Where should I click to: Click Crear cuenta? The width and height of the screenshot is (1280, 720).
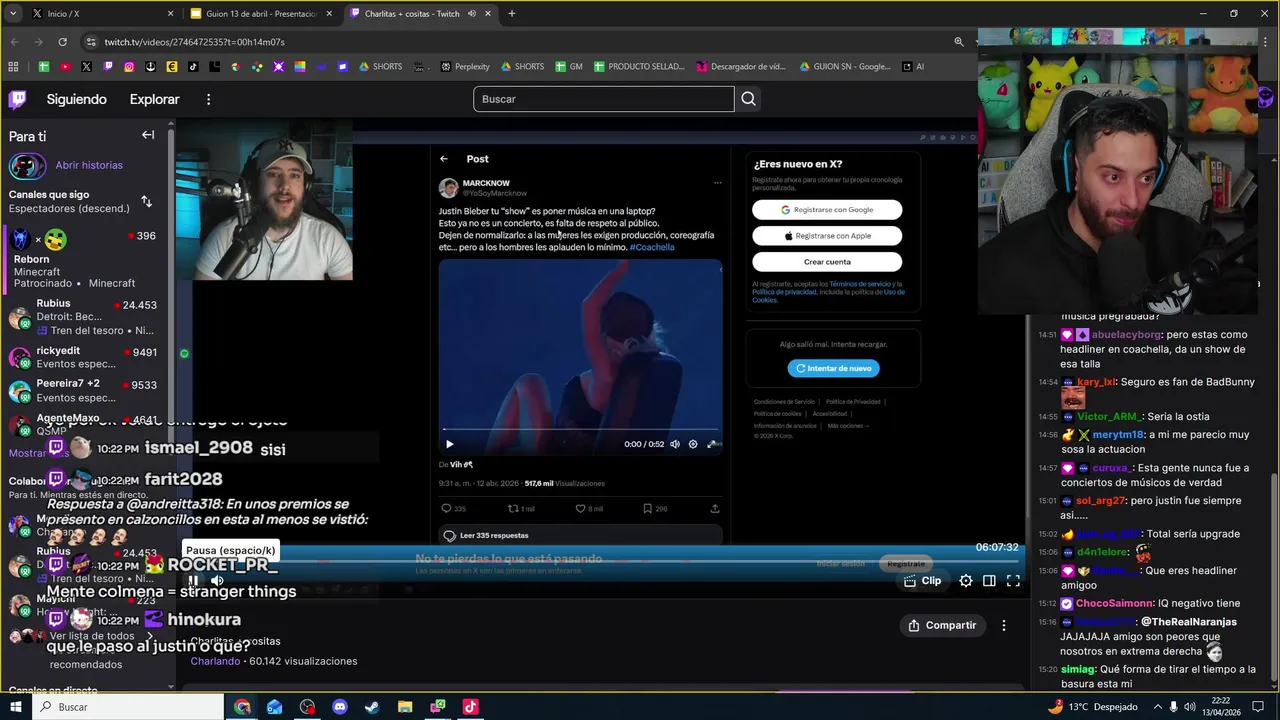tap(827, 262)
